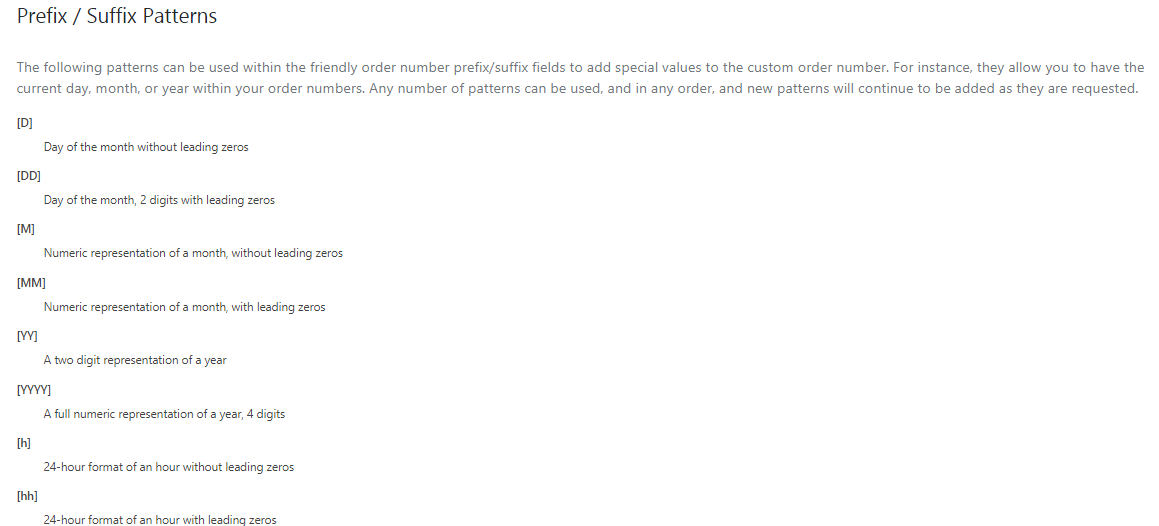1159x526 pixels.
Task: Select the [hh] pattern term
Action: [x=27, y=496]
